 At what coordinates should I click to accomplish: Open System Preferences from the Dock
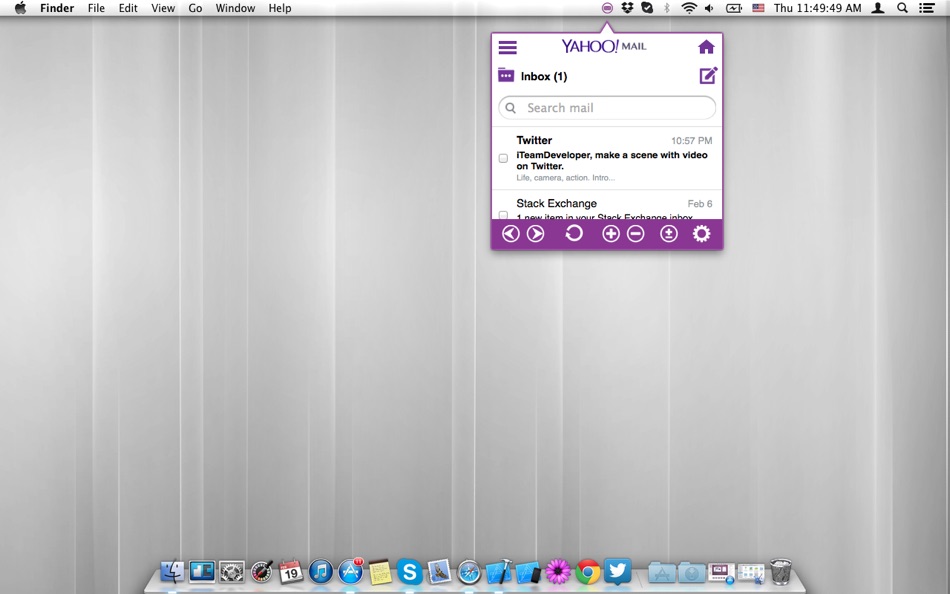[231, 572]
